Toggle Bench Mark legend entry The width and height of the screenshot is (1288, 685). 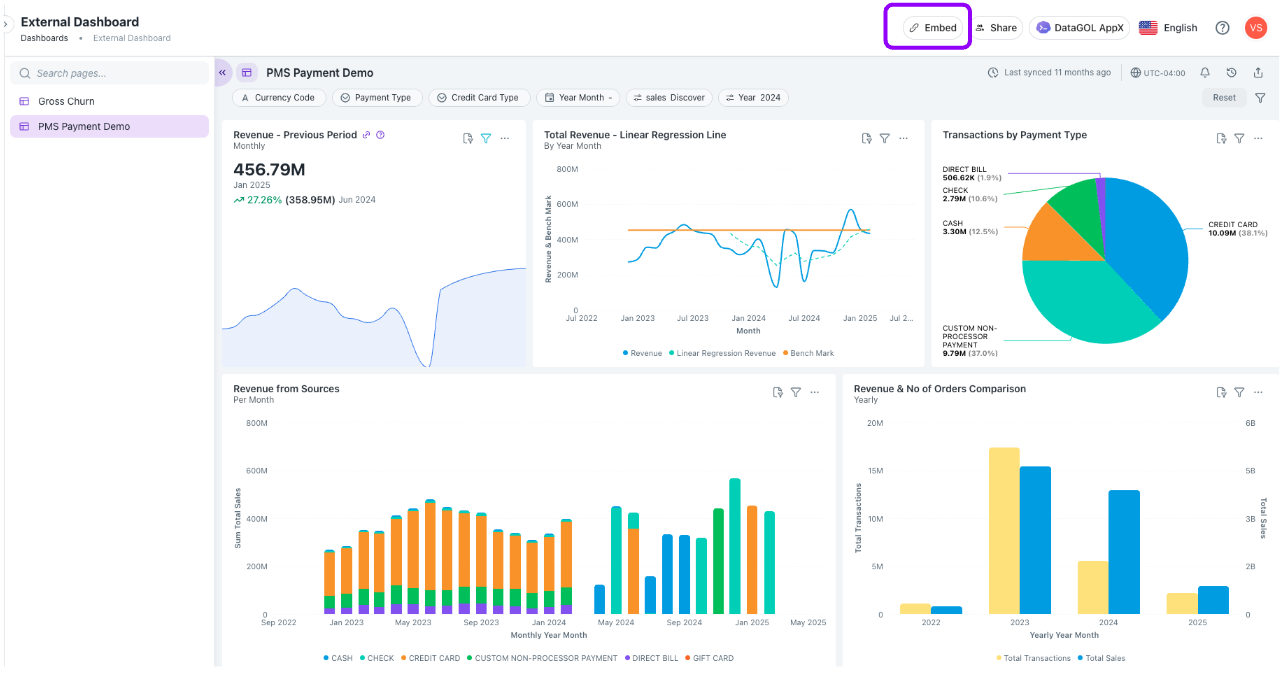point(808,353)
